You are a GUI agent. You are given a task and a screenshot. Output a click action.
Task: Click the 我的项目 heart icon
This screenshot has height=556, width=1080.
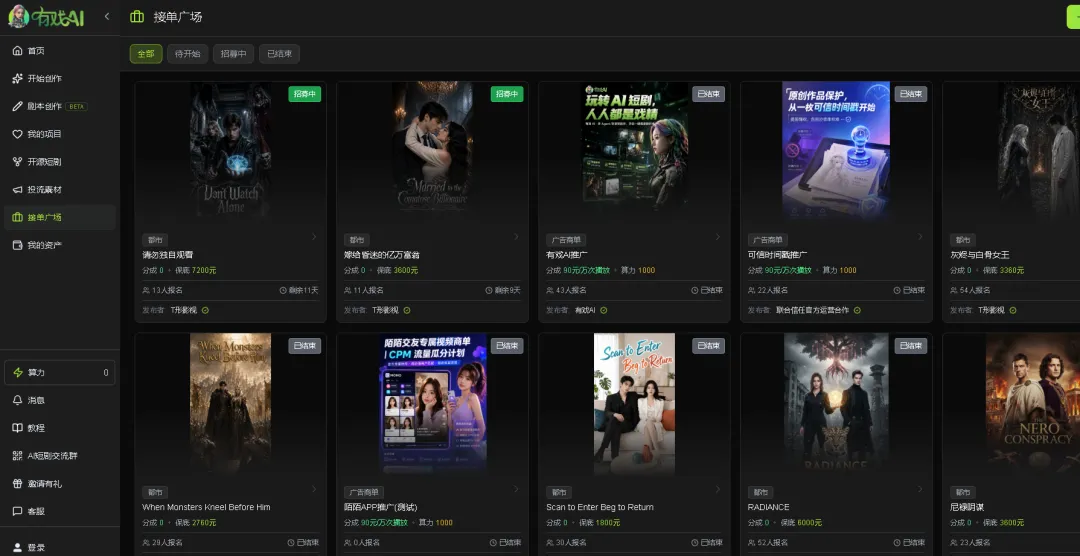tap(17, 134)
